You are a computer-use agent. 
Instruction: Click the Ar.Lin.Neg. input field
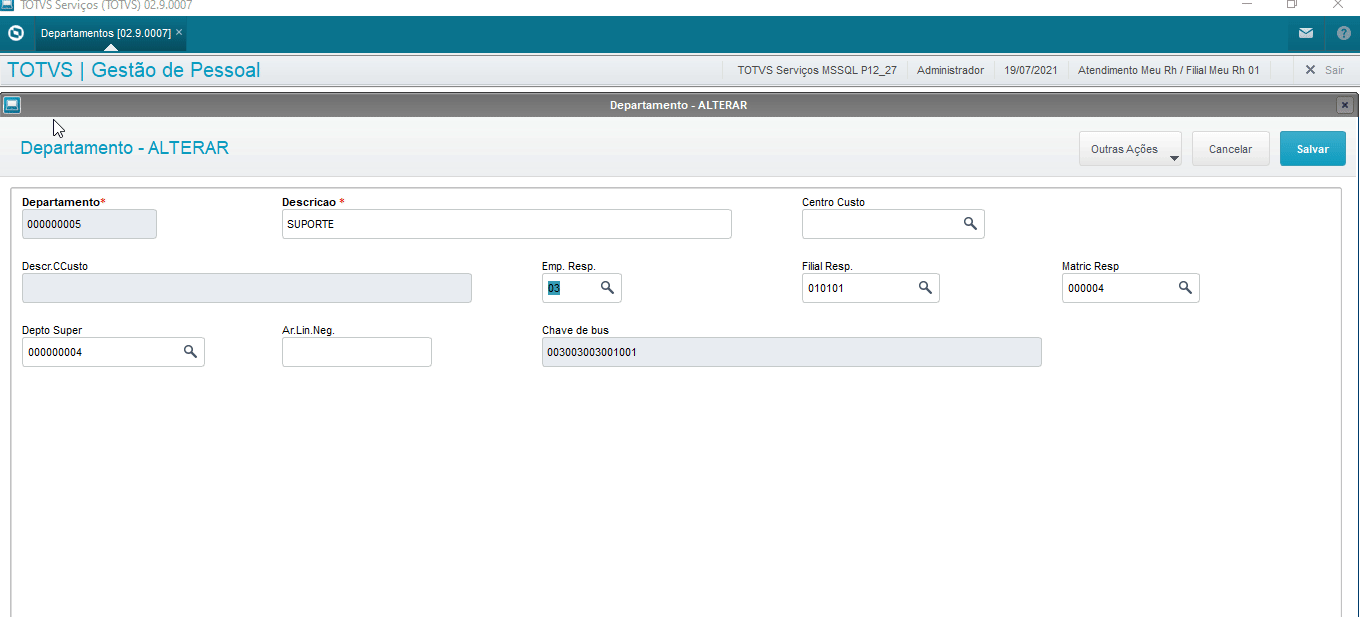click(357, 352)
